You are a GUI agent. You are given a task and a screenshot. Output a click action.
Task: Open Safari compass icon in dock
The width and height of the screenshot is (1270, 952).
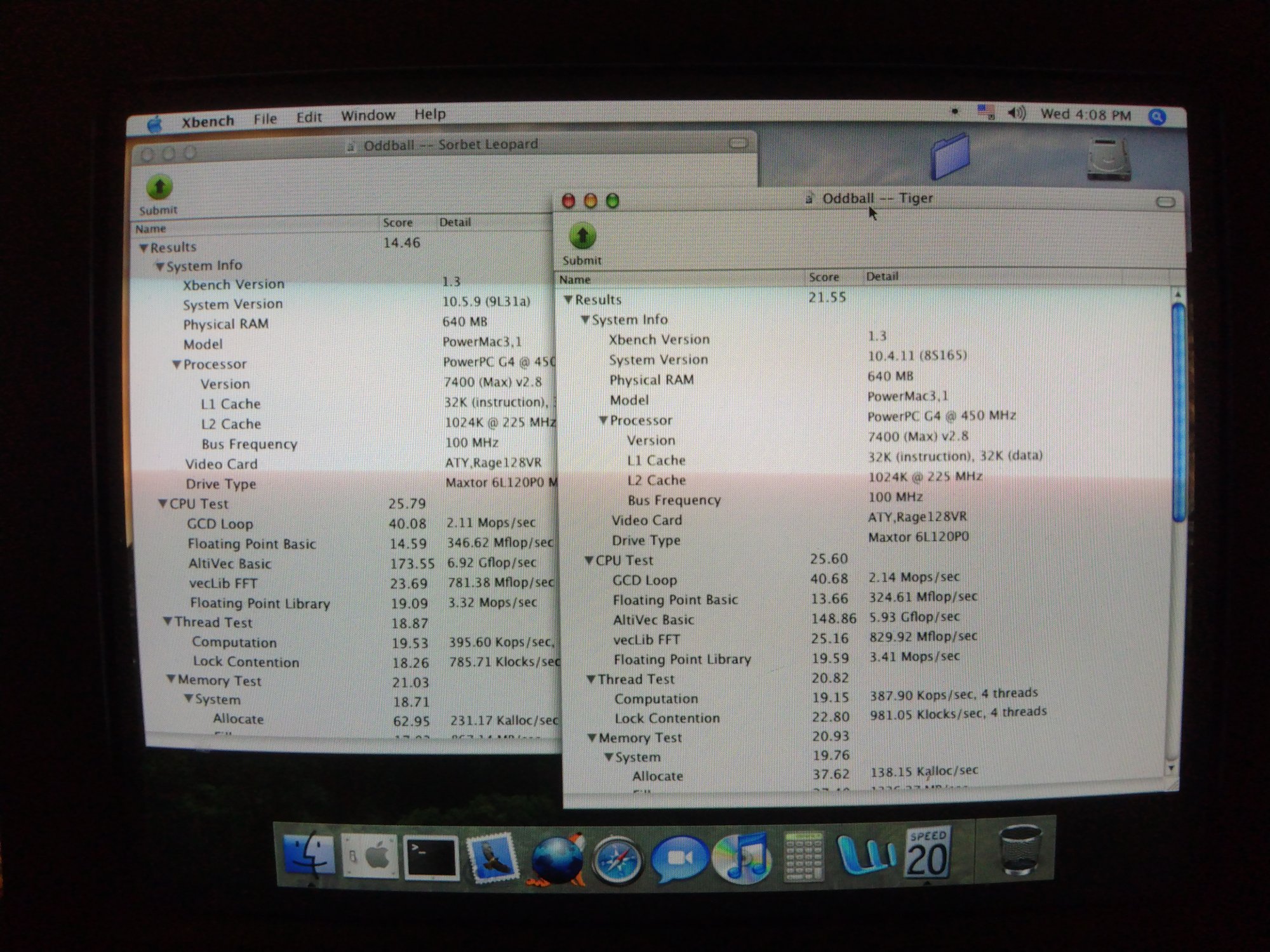click(617, 861)
